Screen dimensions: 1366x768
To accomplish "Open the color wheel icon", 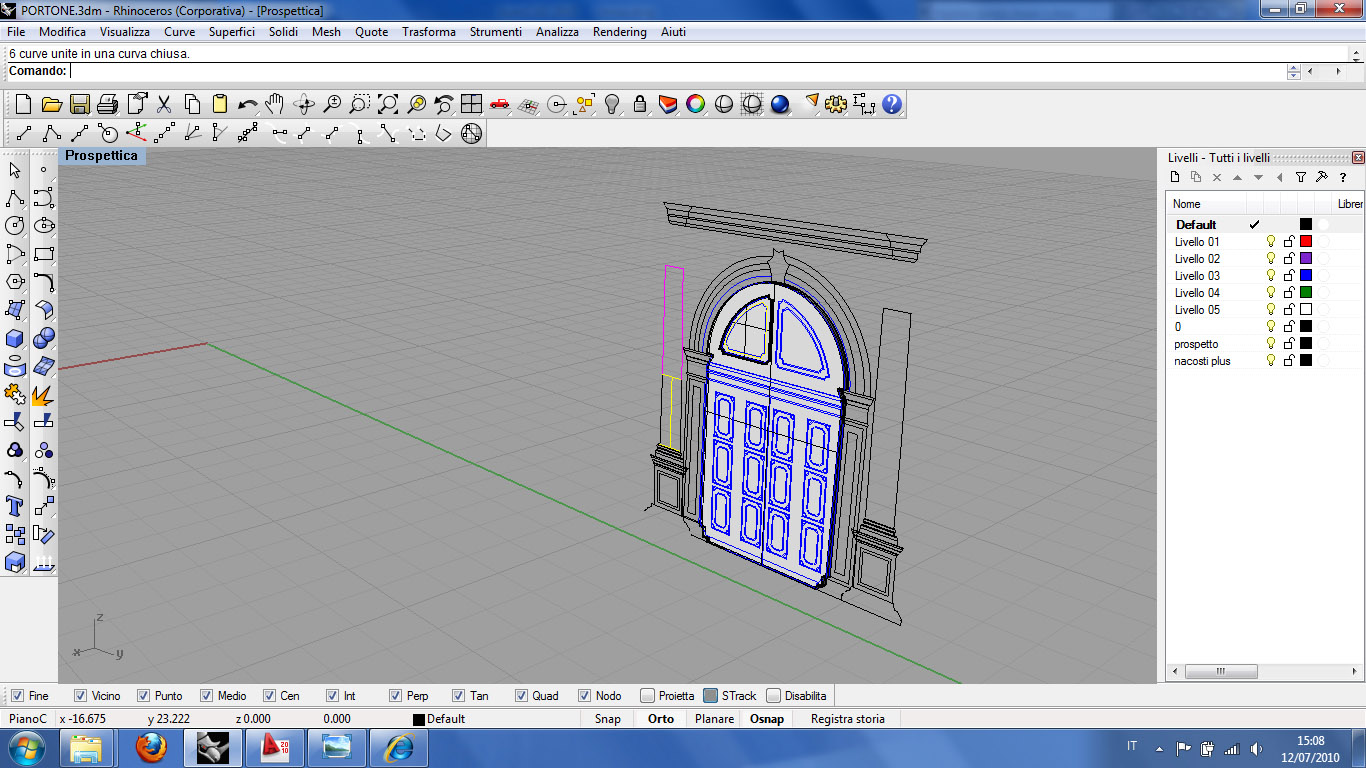I will (x=696, y=104).
